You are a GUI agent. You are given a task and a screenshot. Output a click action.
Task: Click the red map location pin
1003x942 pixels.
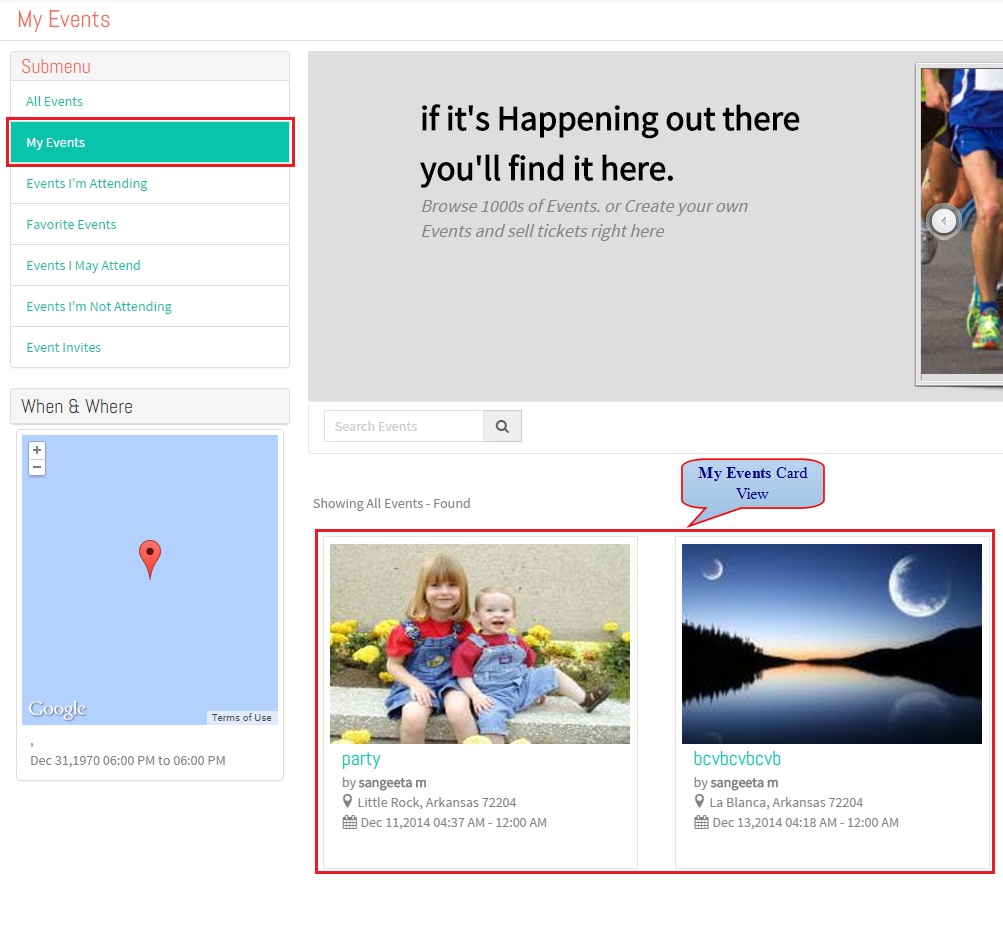[x=150, y=559]
